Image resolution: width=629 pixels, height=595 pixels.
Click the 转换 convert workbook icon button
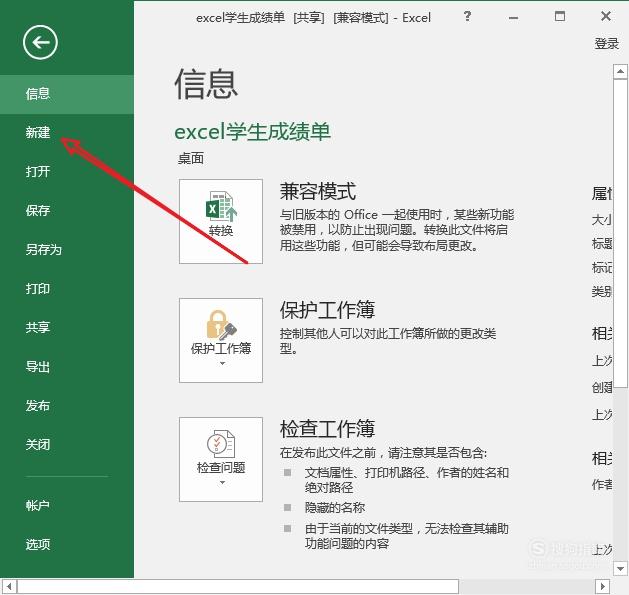tap(221, 221)
